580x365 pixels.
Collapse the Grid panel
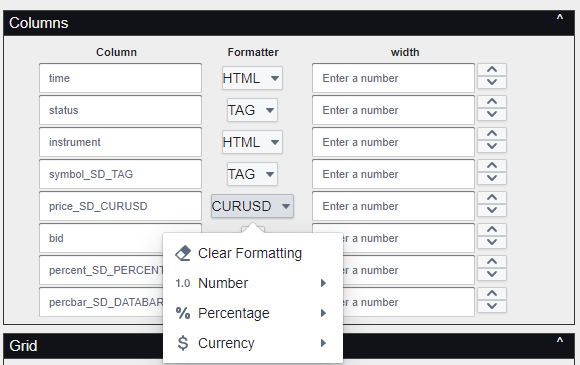coord(560,341)
